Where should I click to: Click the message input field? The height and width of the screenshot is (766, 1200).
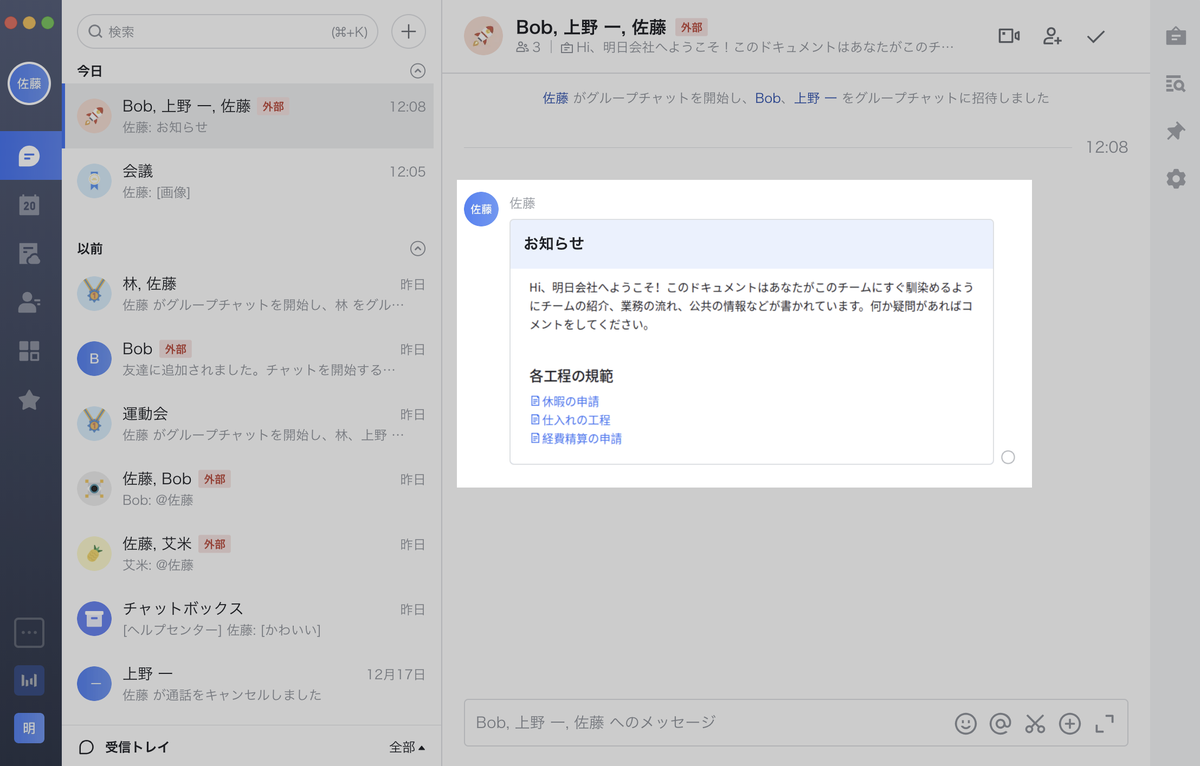[x=700, y=722]
